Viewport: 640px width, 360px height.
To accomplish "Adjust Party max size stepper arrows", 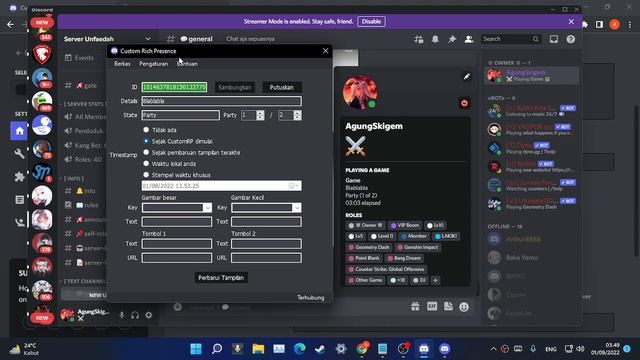I will point(298,115).
